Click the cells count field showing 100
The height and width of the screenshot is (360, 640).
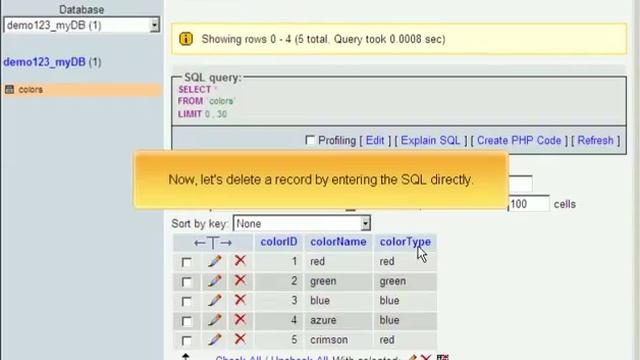[529, 204]
